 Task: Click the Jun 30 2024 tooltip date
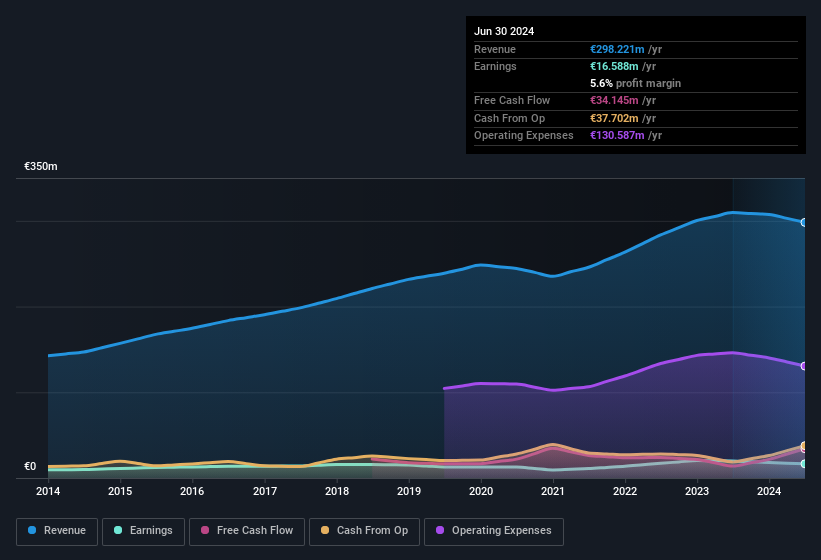tap(504, 31)
